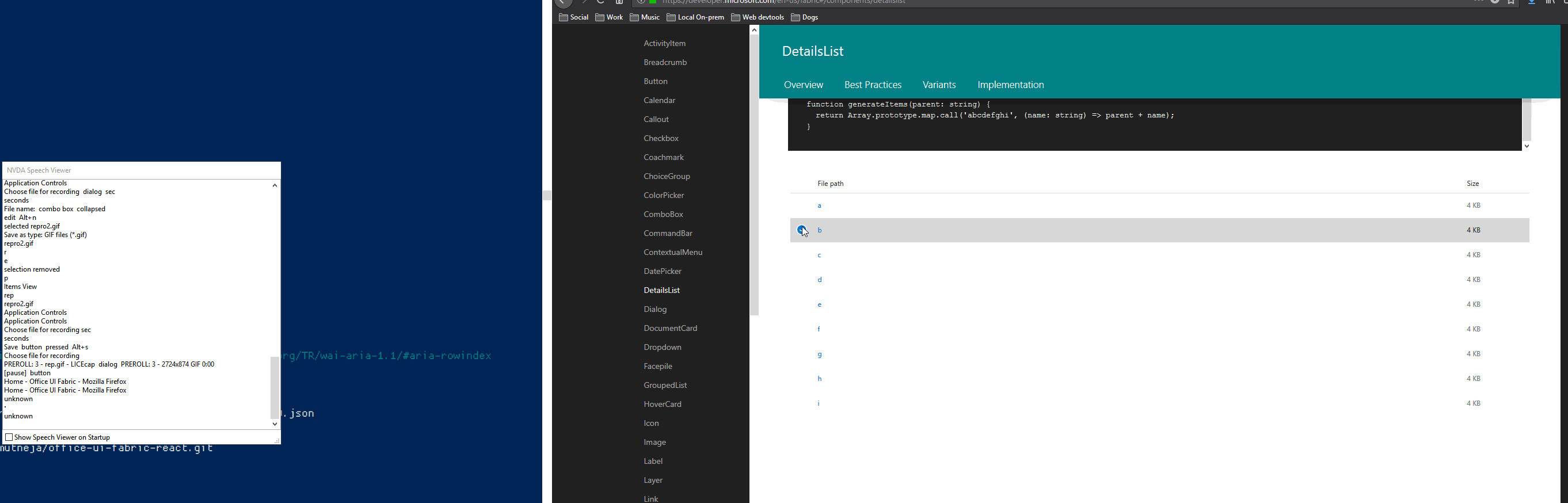Screen dimensions: 1568x503
Task: Click file path link 'f'
Action: 819,329
